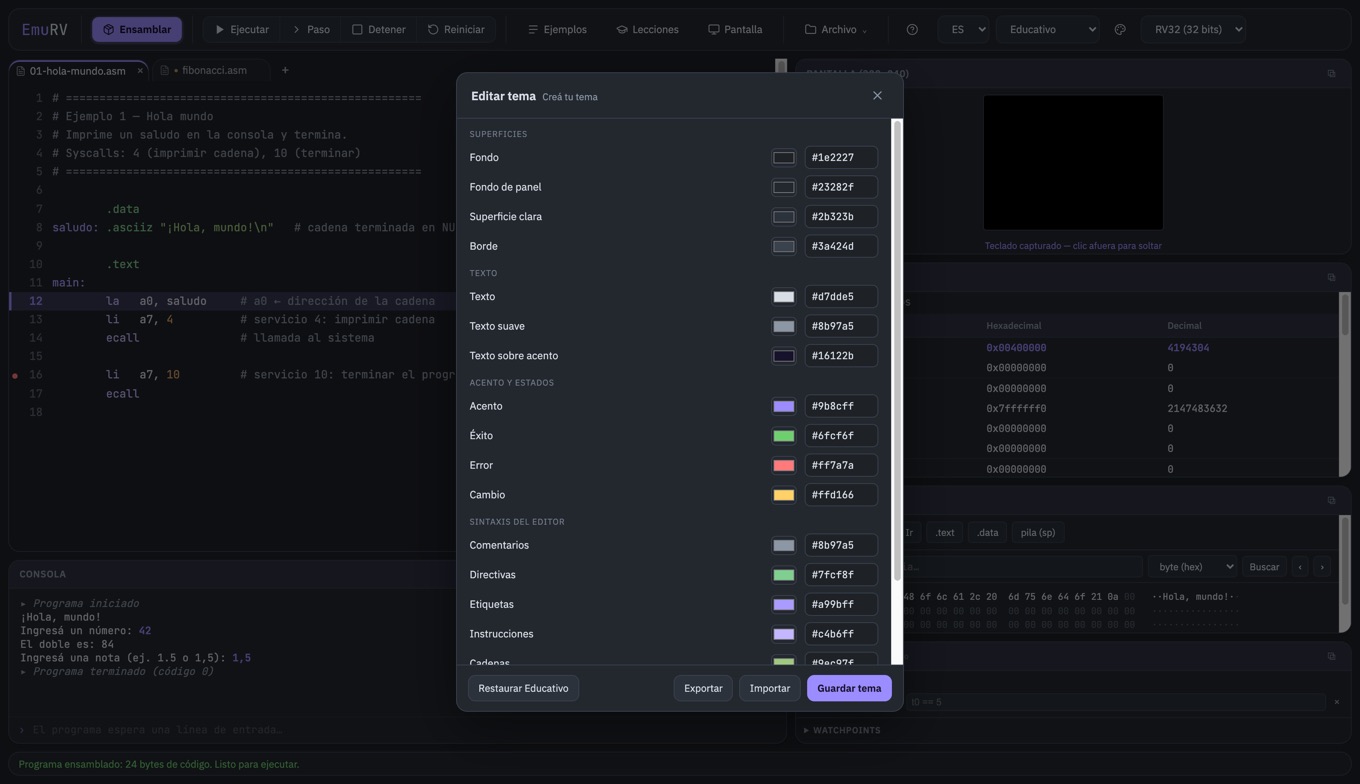Stop execution with Detener
The height and width of the screenshot is (784, 1360).
379,30
